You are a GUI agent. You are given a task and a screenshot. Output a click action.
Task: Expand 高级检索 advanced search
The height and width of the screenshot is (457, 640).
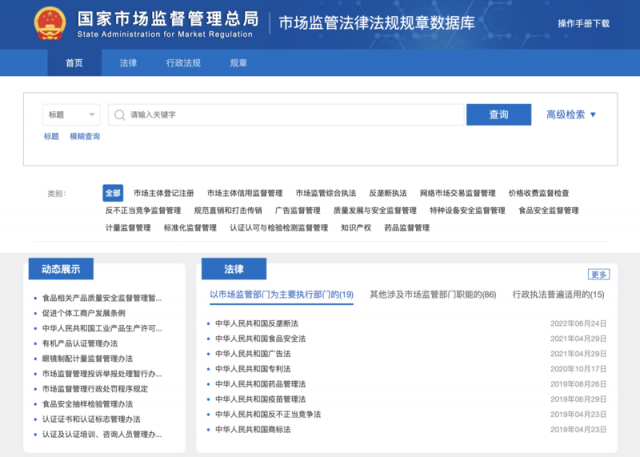pyautogui.click(x=571, y=115)
